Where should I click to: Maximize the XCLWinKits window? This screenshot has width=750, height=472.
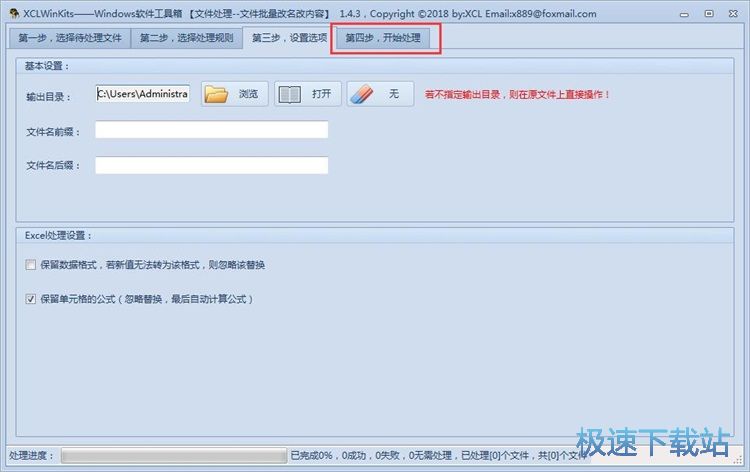709,14
